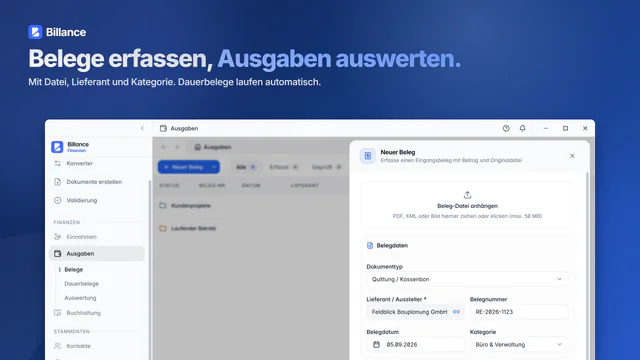This screenshot has width=640, height=360.
Task: Close the Neuer Beleg panel
Action: pyautogui.click(x=572, y=156)
